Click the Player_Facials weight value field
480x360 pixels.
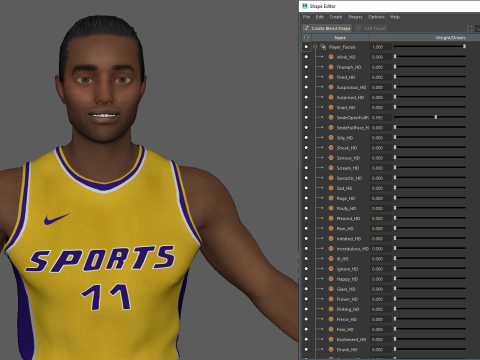tap(381, 47)
